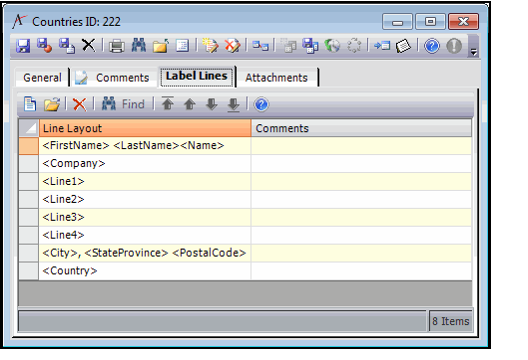528x360 pixels.
Task: Click the save disk with grid icon
Action: [310, 46]
